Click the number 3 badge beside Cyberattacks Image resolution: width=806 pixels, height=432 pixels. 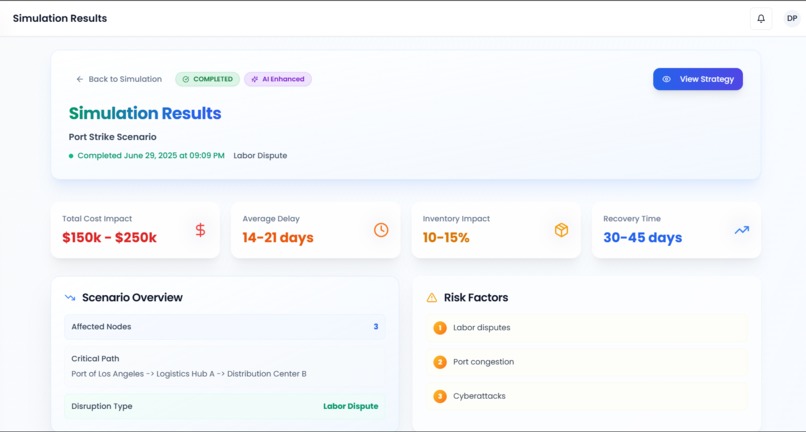[439, 397]
